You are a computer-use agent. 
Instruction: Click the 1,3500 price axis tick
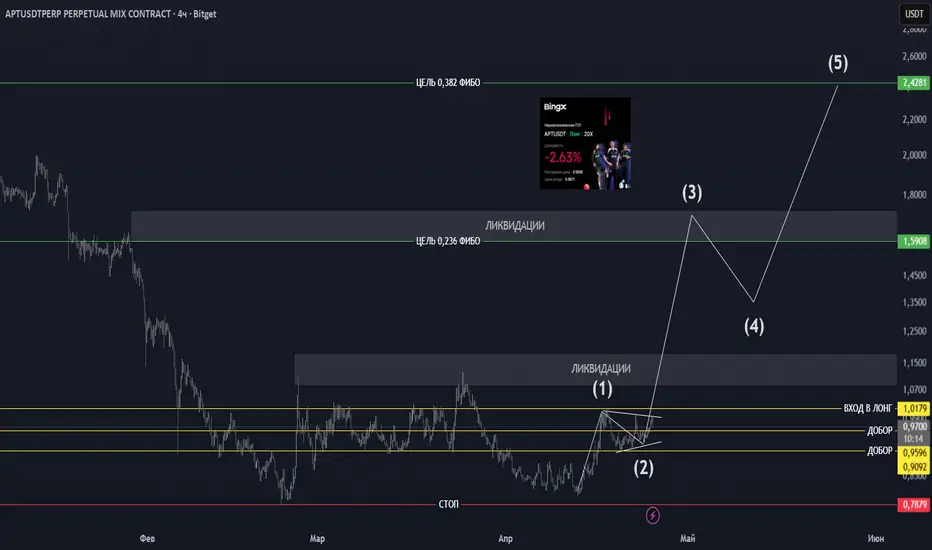point(914,303)
